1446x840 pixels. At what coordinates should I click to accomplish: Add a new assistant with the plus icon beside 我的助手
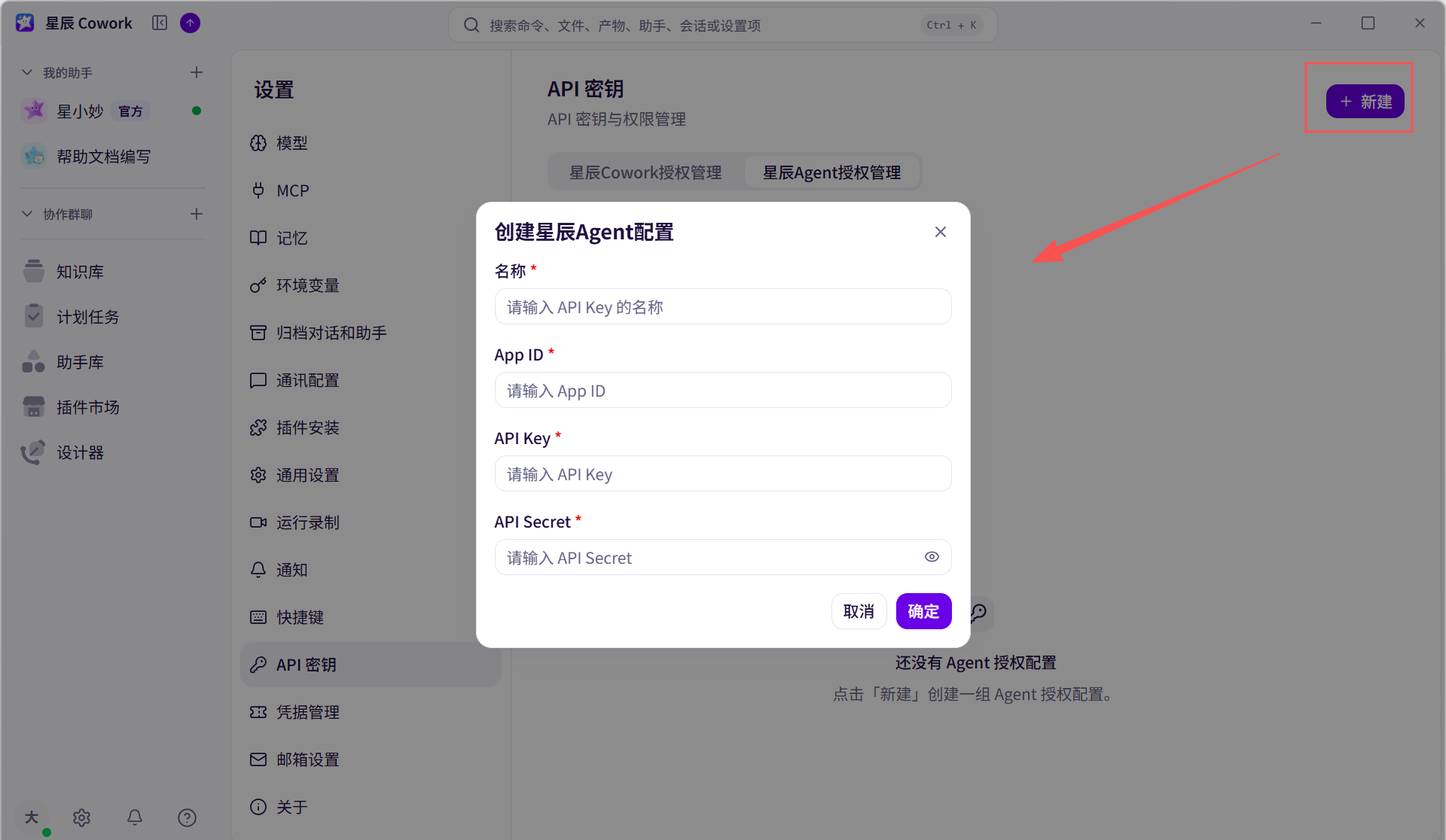197,72
